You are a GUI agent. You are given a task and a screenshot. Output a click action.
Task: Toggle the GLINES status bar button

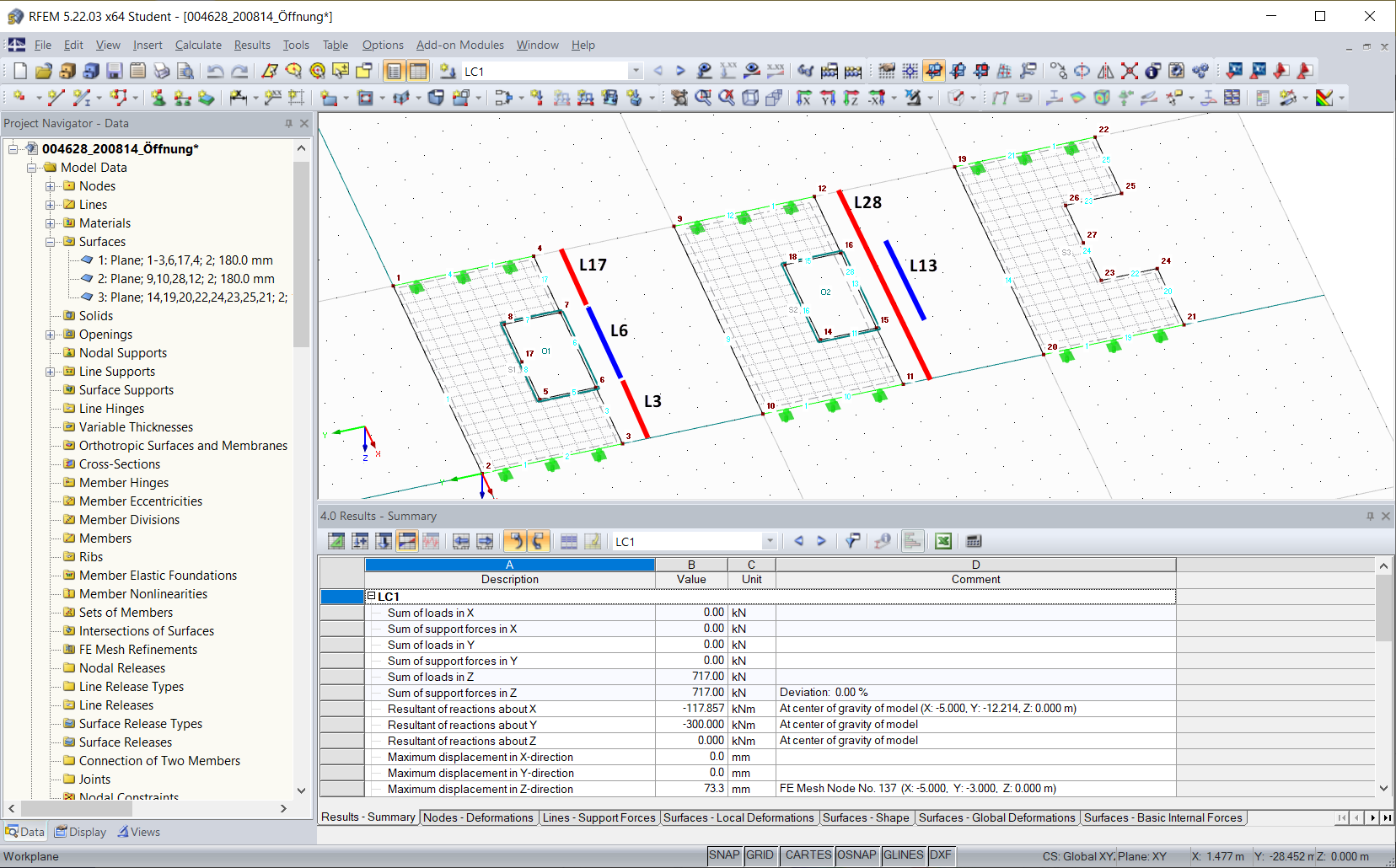tap(904, 855)
